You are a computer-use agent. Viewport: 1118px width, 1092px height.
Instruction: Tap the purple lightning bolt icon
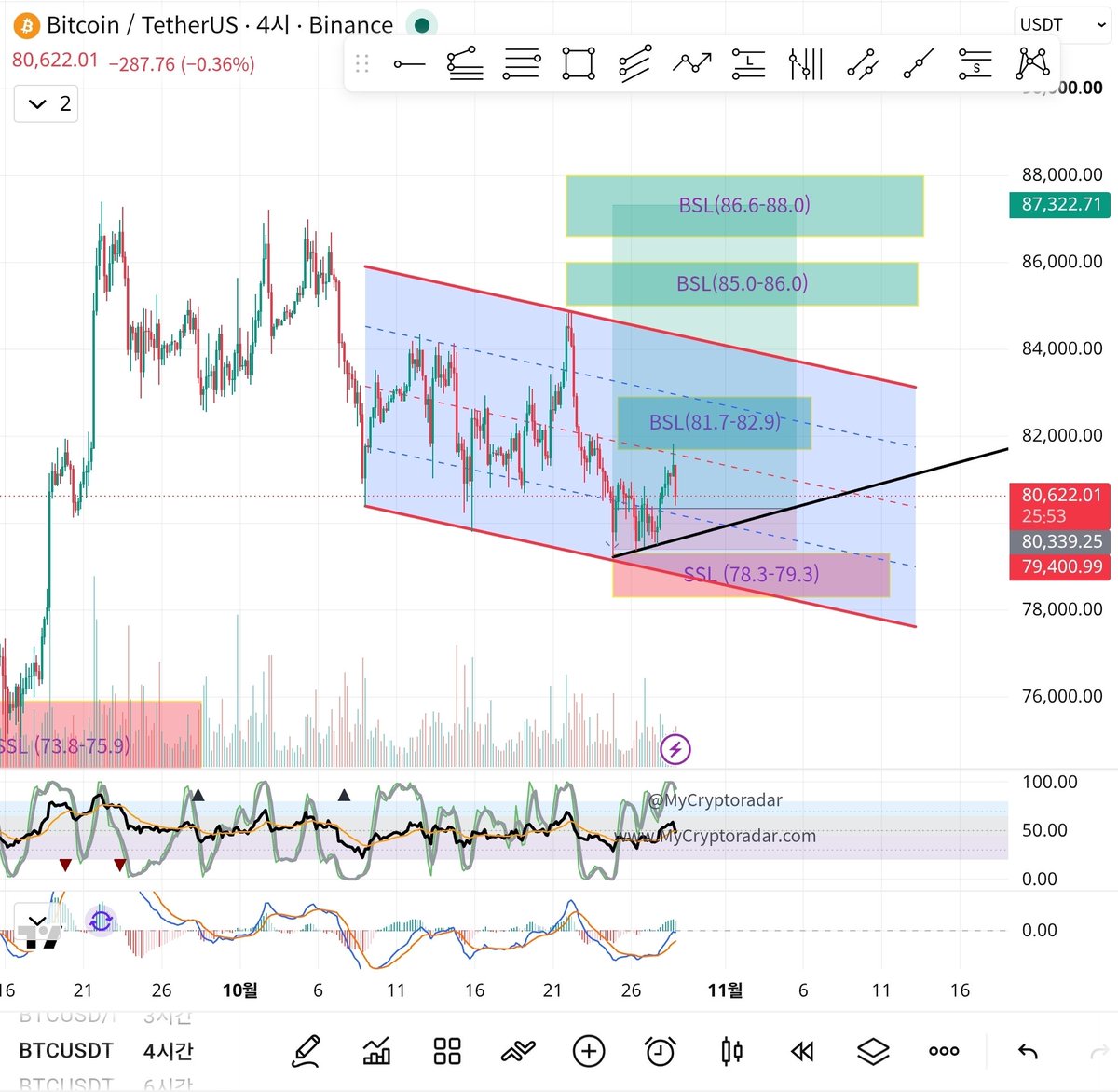coord(675,748)
